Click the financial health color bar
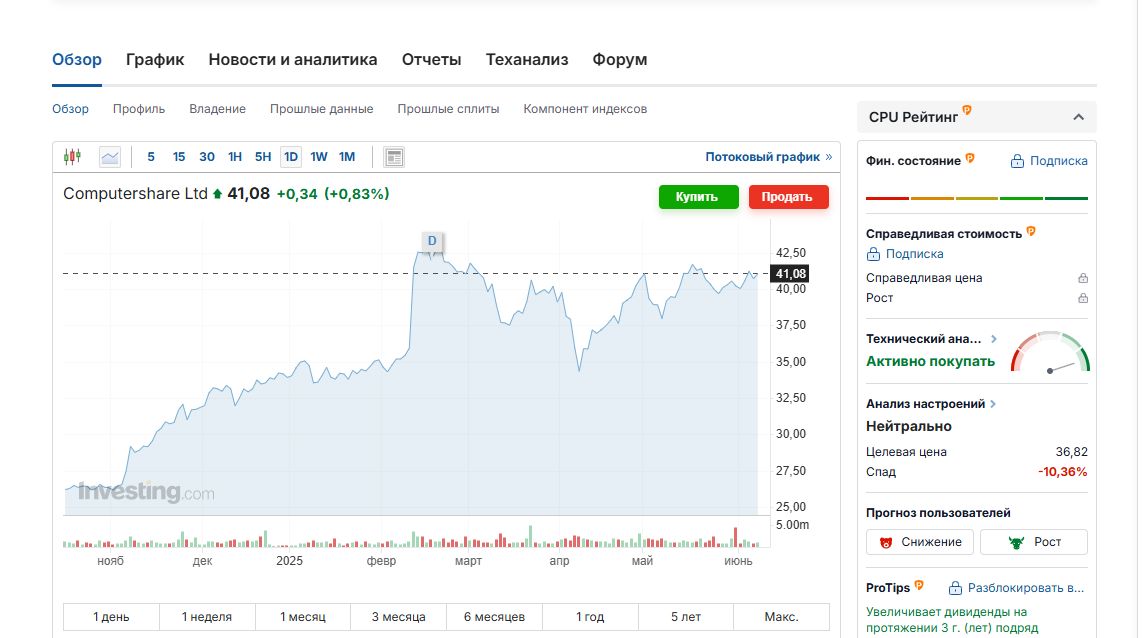Viewport: 1143px width, 638px height. point(976,198)
